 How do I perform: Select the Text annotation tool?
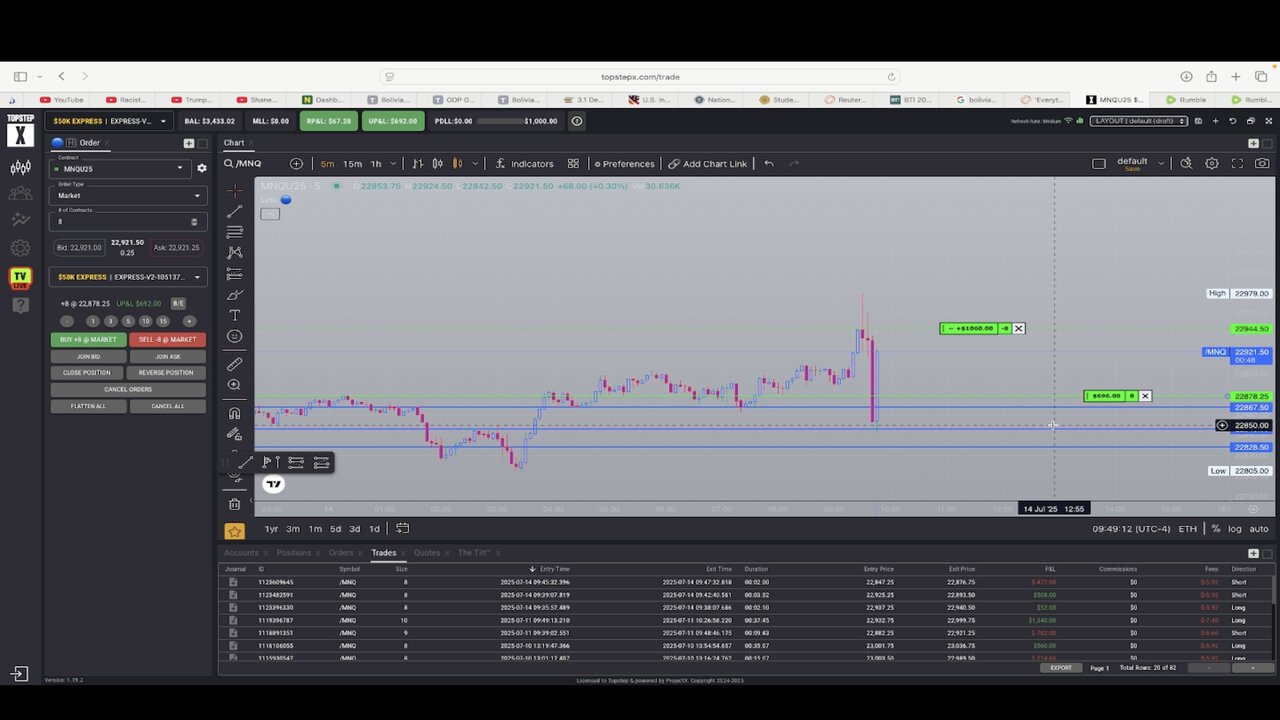(234, 315)
